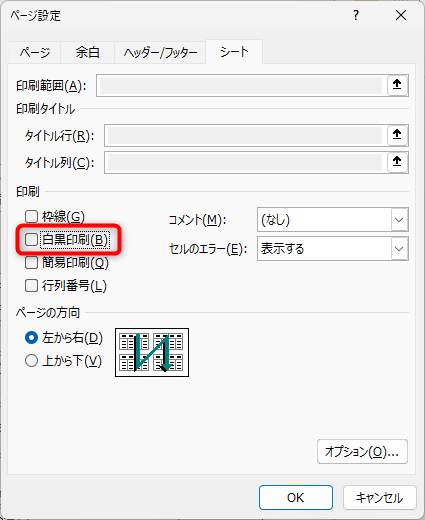The image size is (425, 520).
Task: Click the OK button
Action: 296,498
